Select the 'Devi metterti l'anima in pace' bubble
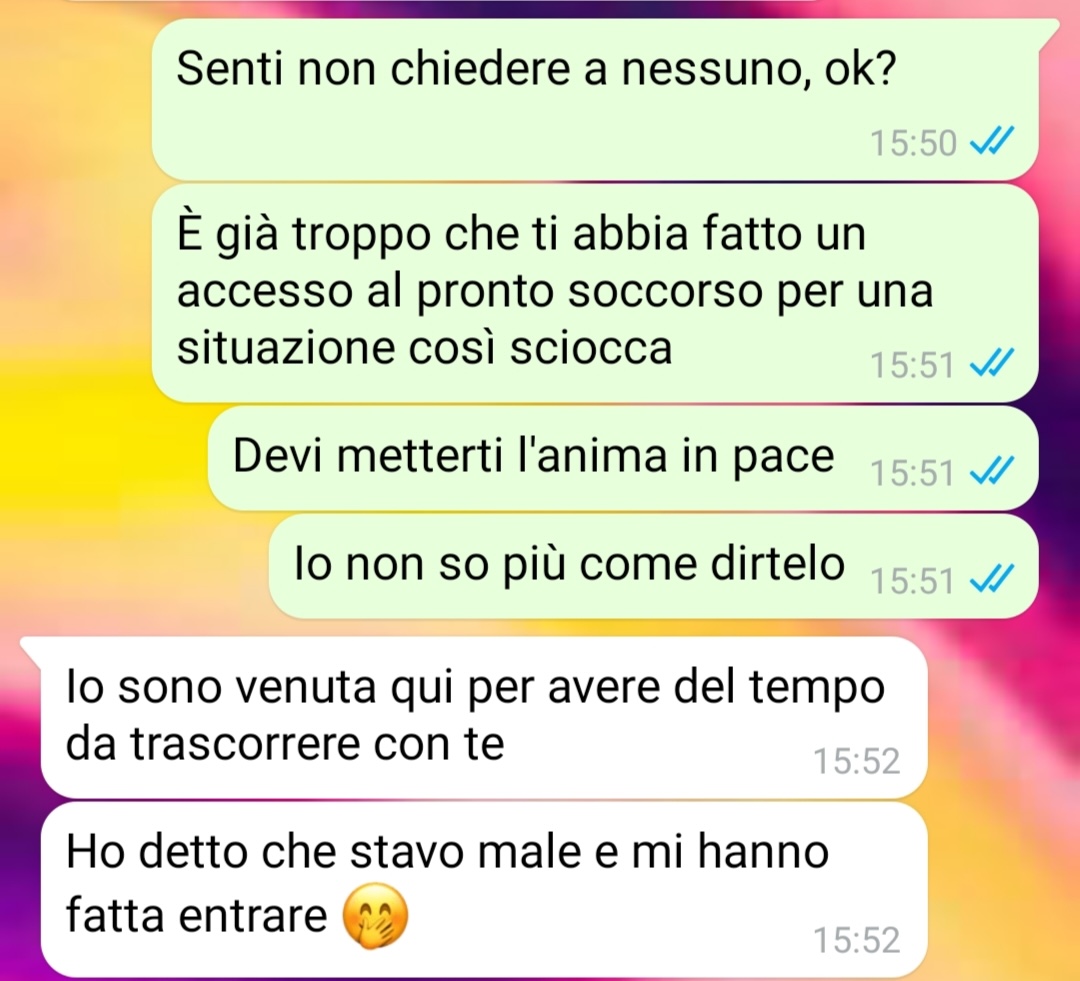Image resolution: width=1080 pixels, height=981 pixels. tap(623, 458)
